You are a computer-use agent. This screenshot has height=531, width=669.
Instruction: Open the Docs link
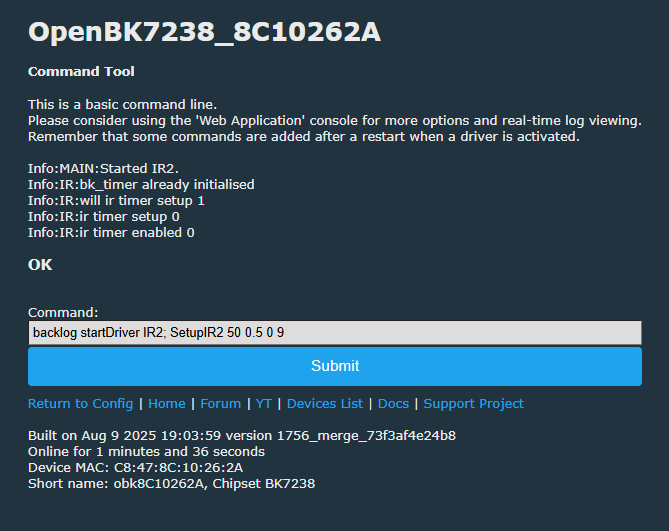(x=393, y=404)
